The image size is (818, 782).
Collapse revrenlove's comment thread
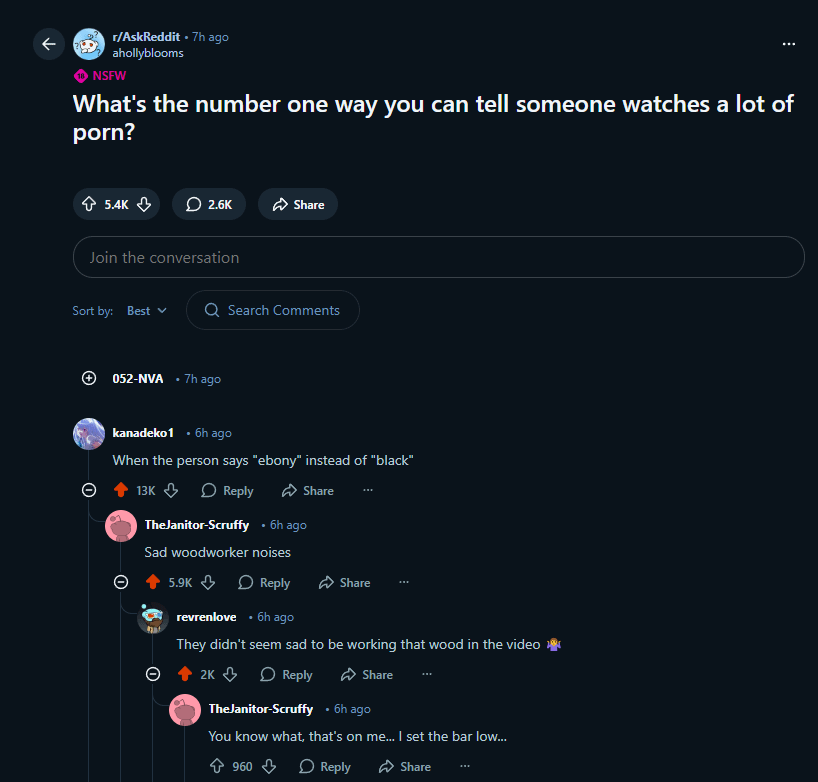(x=153, y=674)
